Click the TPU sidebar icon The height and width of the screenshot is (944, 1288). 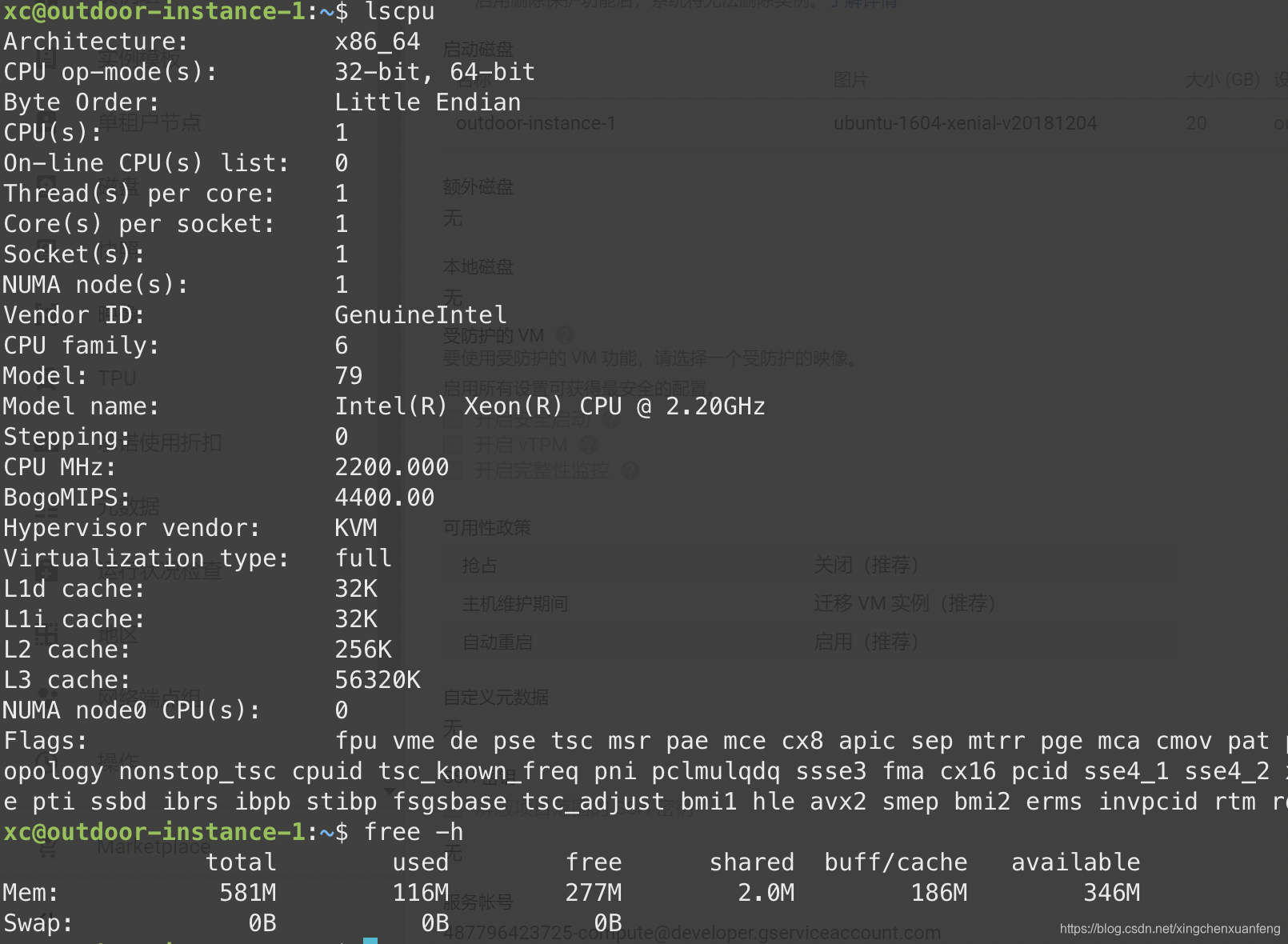point(46,377)
